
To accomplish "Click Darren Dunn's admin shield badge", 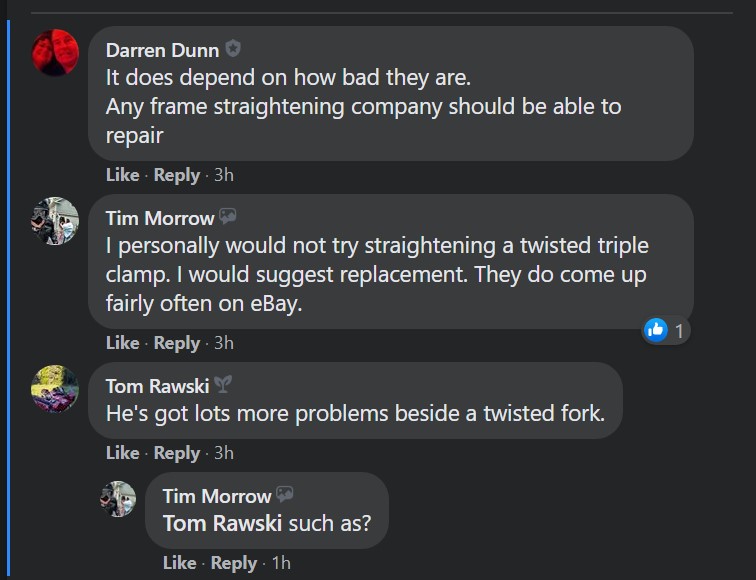I will pos(233,49).
